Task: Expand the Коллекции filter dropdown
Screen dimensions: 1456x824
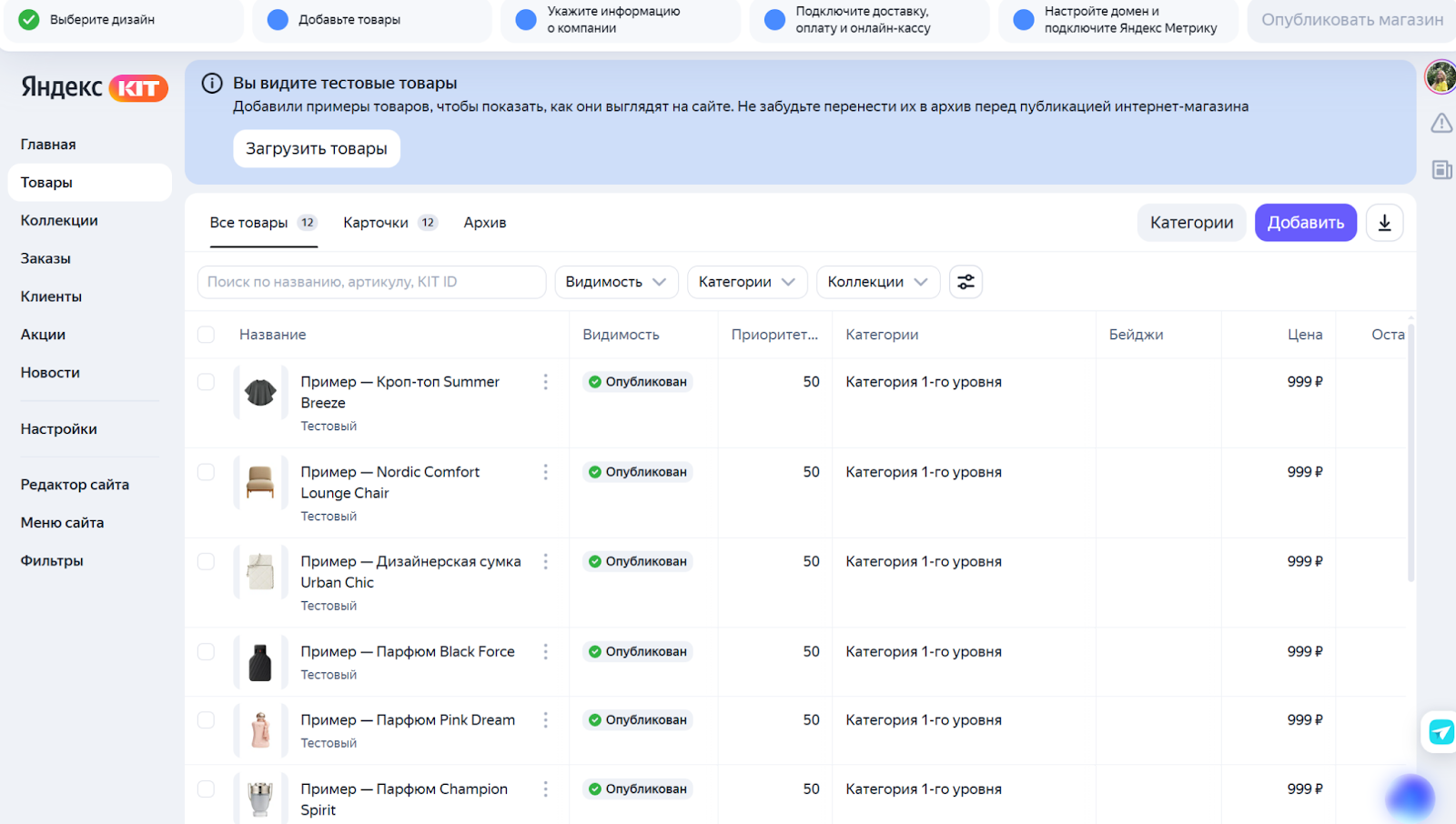Action: click(x=877, y=282)
